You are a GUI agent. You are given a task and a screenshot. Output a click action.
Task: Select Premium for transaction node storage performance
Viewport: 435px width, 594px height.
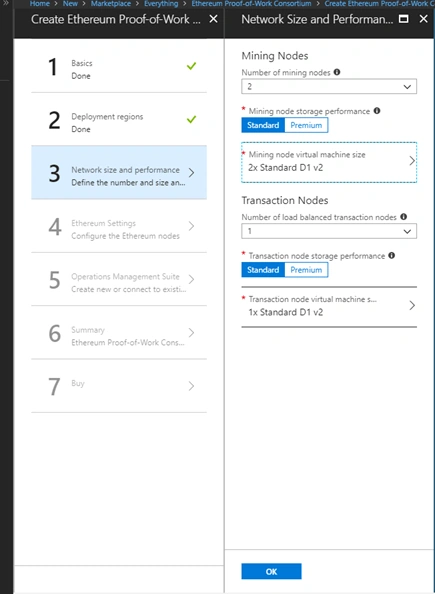click(306, 270)
